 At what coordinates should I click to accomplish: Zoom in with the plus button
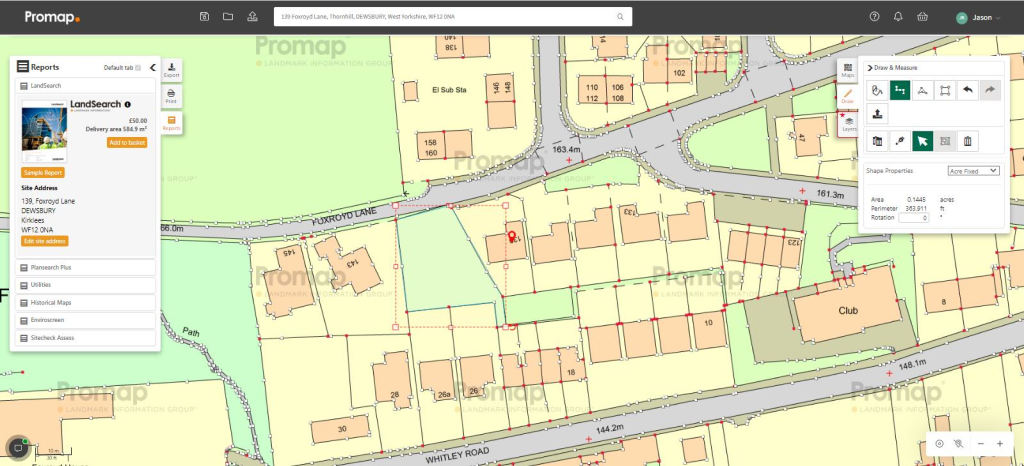pyautogui.click(x=1000, y=444)
